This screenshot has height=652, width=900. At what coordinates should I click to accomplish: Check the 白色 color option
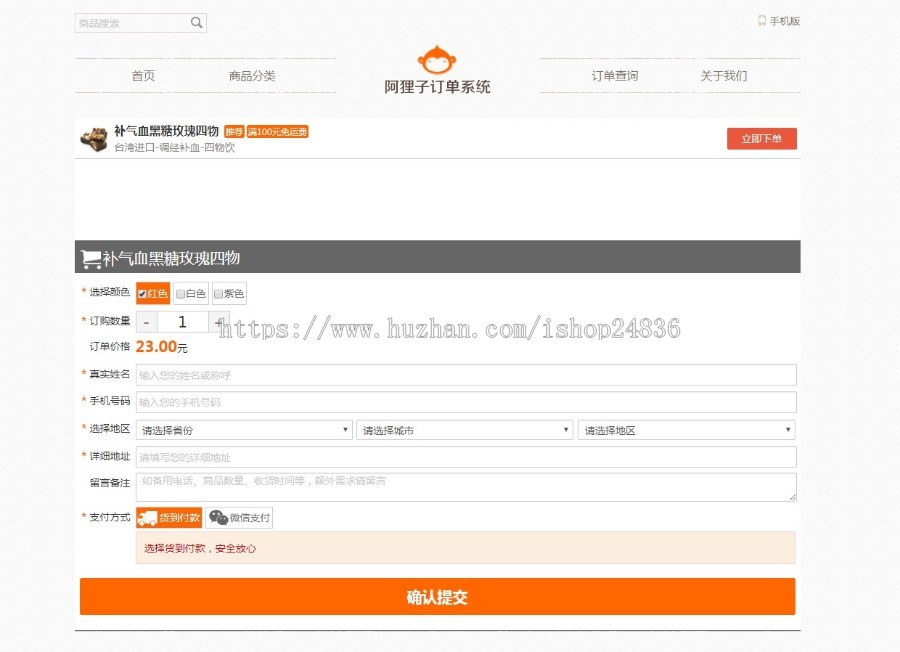[x=182, y=293]
